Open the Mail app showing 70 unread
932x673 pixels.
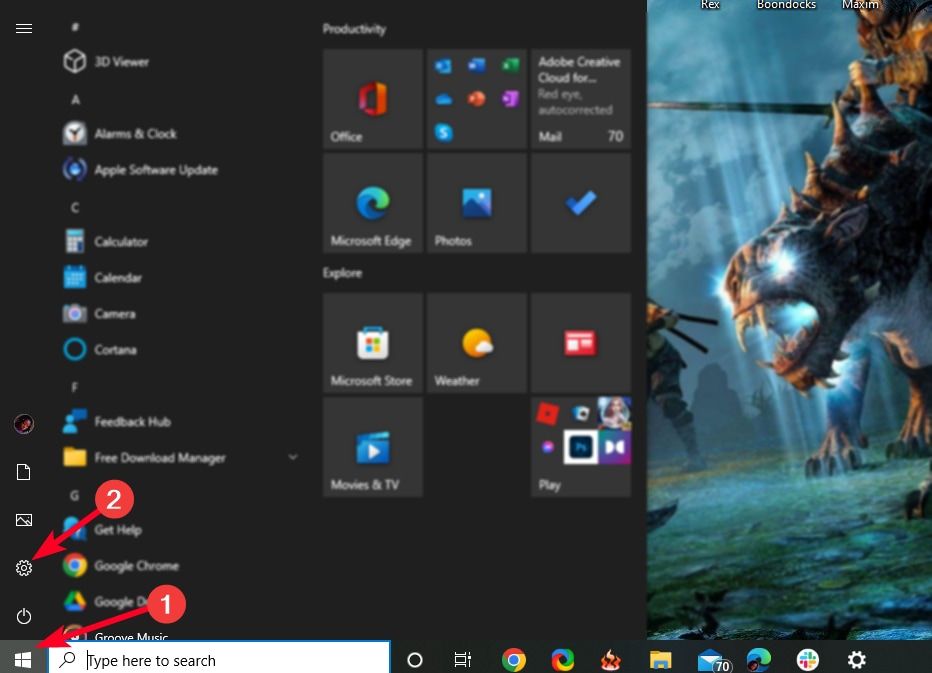pyautogui.click(x=581, y=98)
